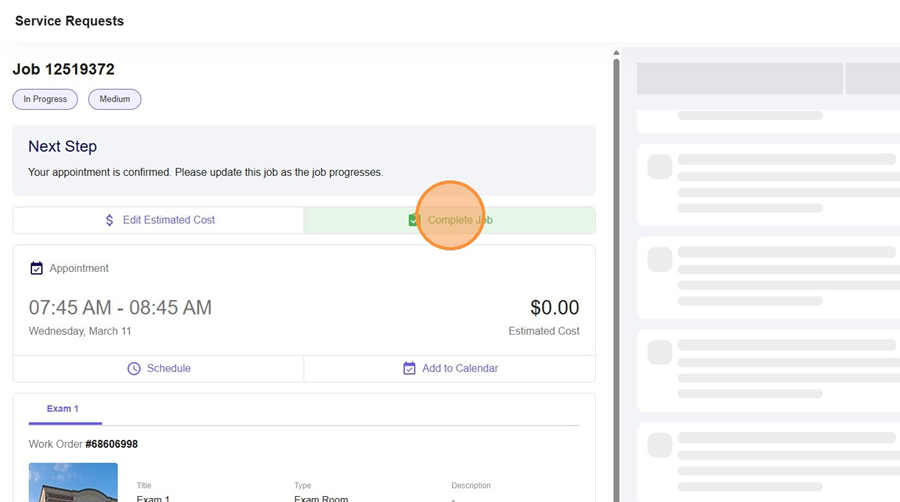Click the Service Requests page heading

click(69, 21)
